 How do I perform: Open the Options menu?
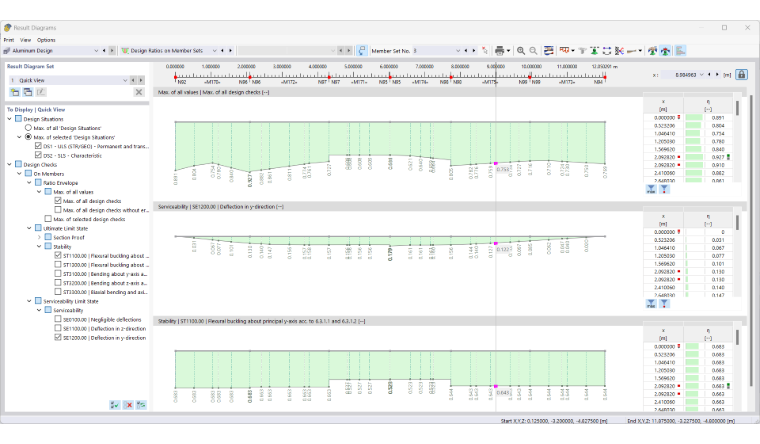point(46,40)
